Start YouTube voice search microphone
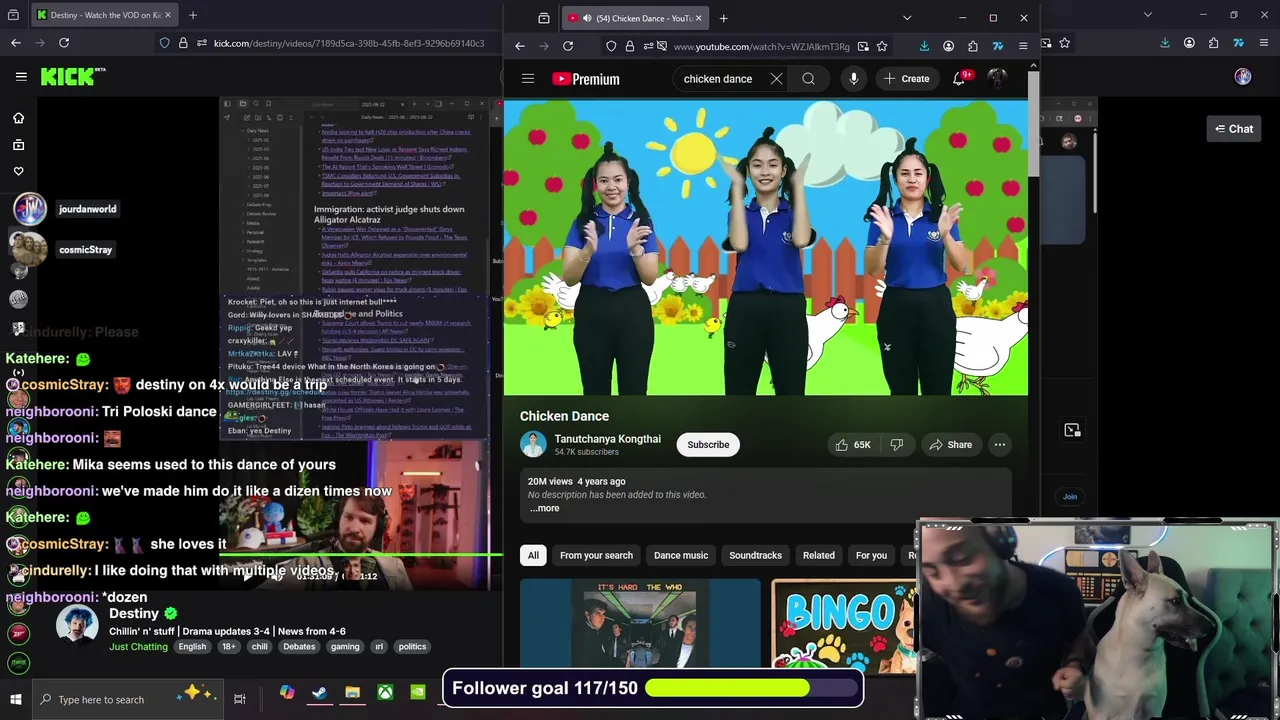1280x720 pixels. pos(853,79)
